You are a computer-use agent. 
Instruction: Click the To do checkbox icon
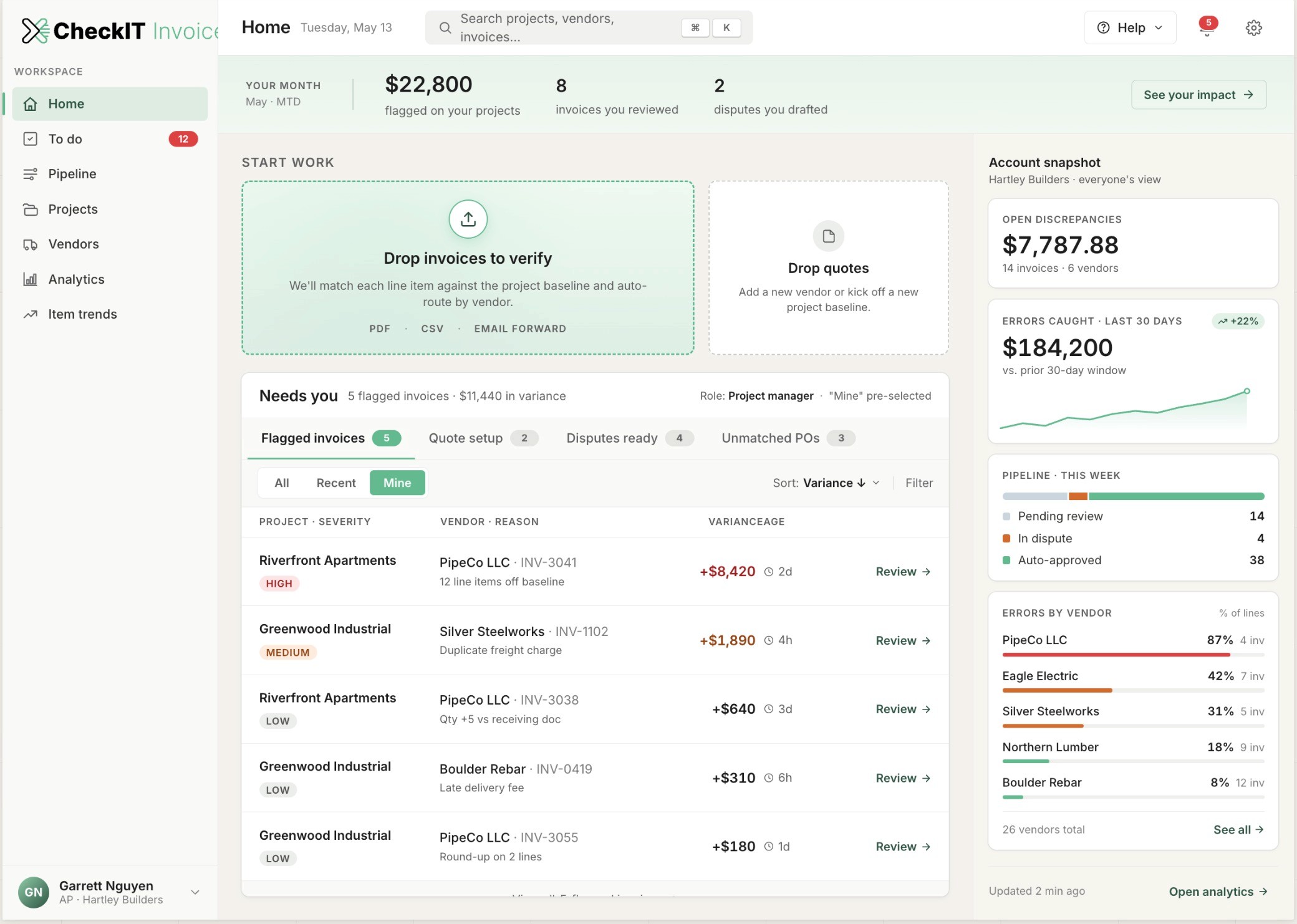[x=30, y=139]
